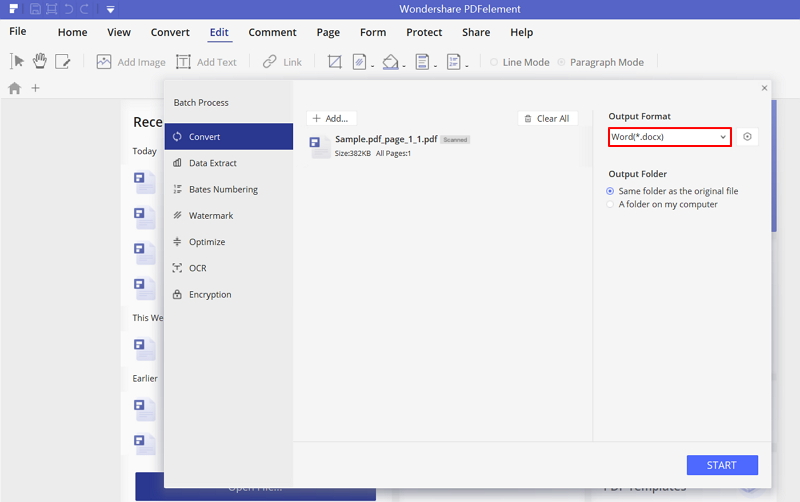Select Data Extract in Batch Process sidebar
The width and height of the screenshot is (800, 502).
click(x=229, y=163)
